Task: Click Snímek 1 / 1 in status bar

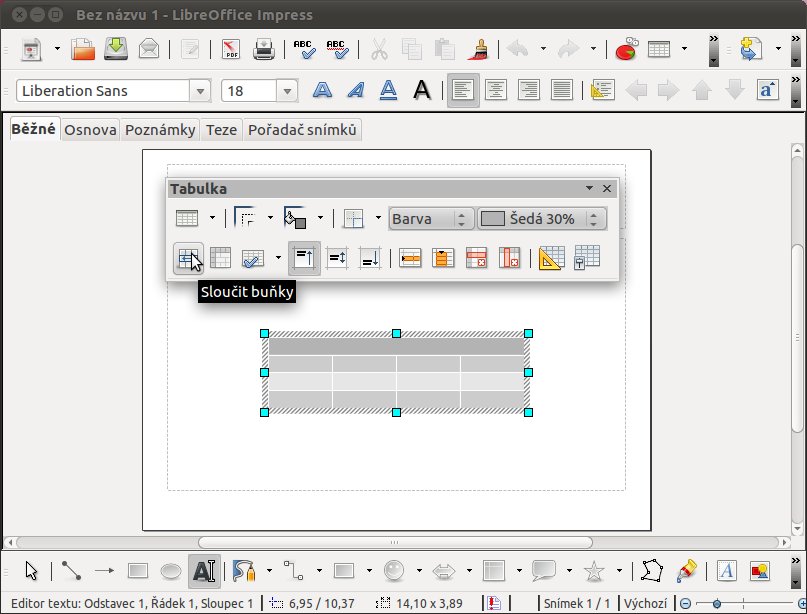Action: 576,603
